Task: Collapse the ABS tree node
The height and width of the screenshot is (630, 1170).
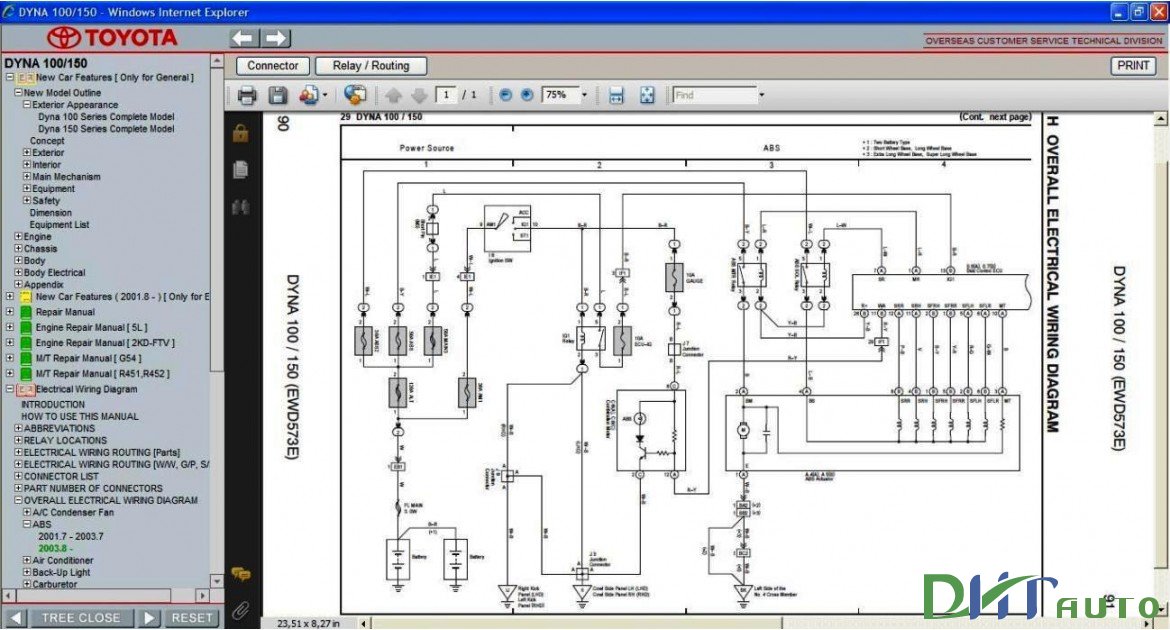Action: click(27, 525)
